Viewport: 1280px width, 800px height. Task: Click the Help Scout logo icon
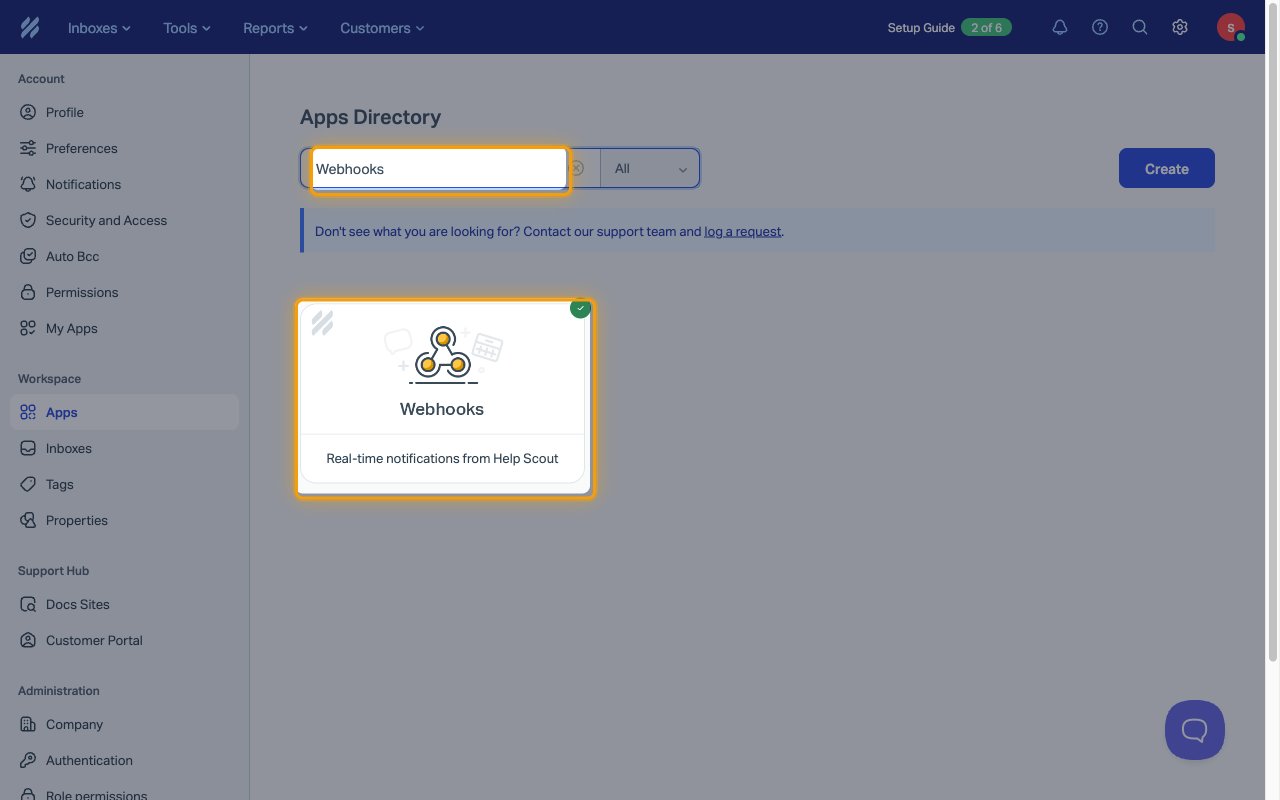click(30, 27)
